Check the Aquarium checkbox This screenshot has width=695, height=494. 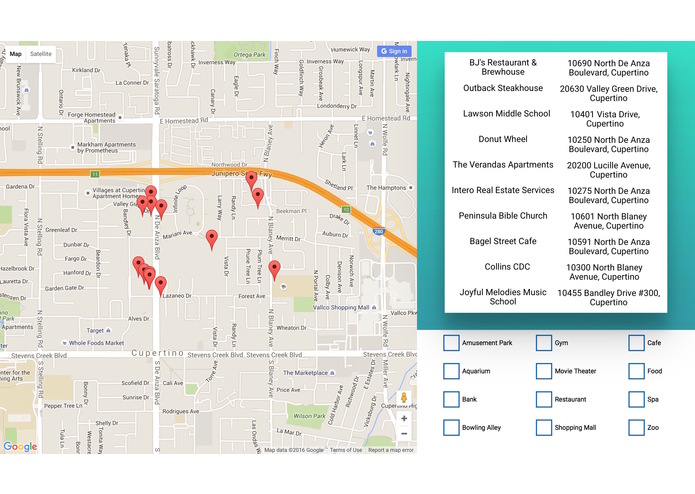click(x=451, y=371)
